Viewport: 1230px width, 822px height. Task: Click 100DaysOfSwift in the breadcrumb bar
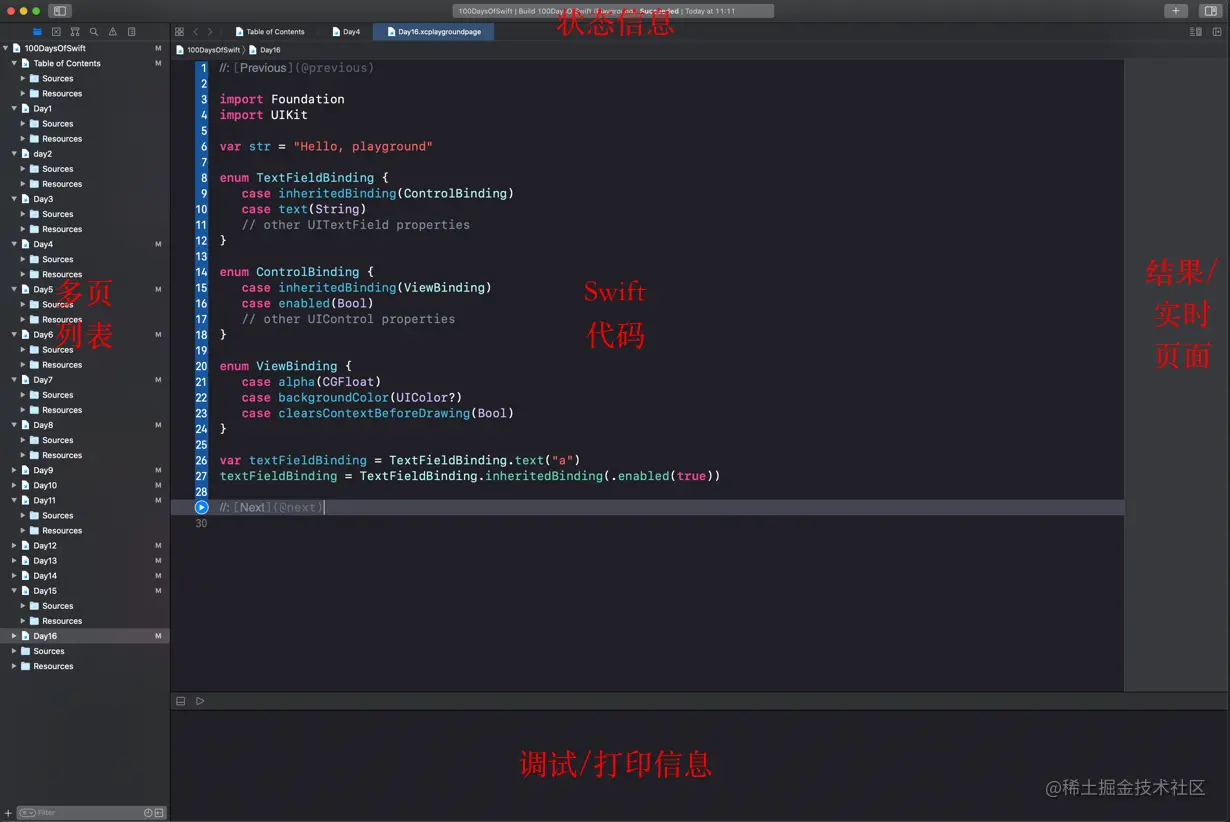pos(208,50)
